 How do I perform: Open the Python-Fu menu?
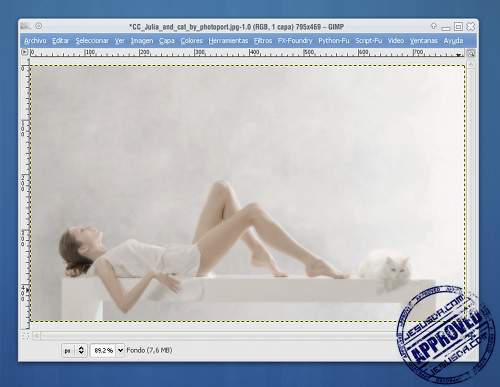point(334,41)
